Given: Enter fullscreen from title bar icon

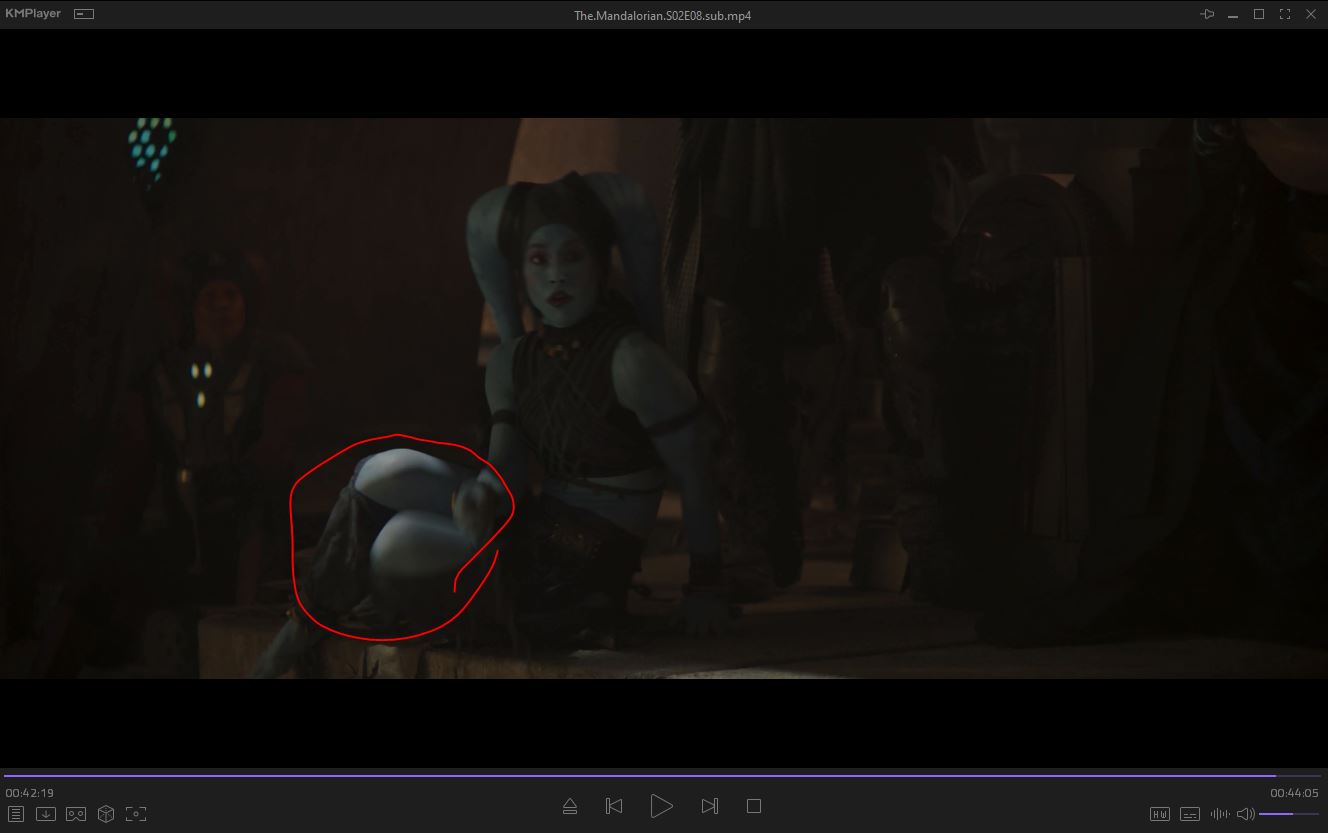Looking at the screenshot, I should point(1285,14).
